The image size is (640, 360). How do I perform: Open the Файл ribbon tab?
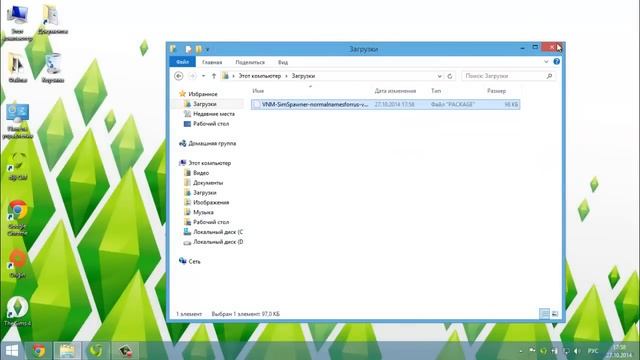(x=182, y=62)
